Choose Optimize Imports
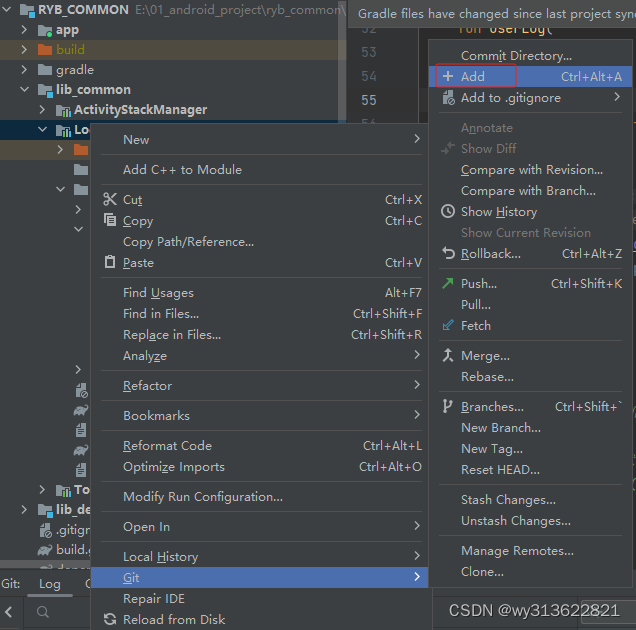 coord(261,467)
